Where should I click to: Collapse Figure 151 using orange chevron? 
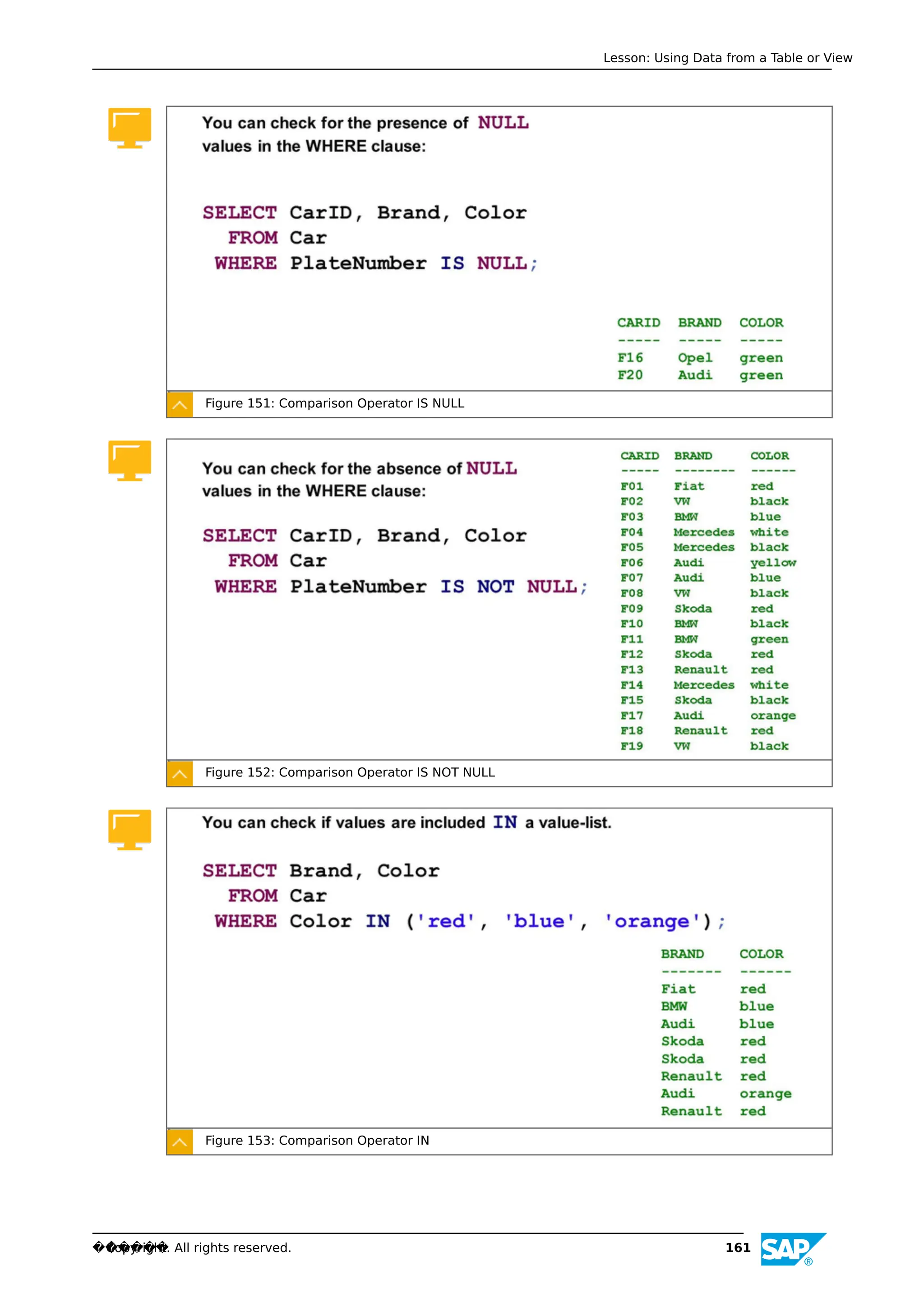180,405
